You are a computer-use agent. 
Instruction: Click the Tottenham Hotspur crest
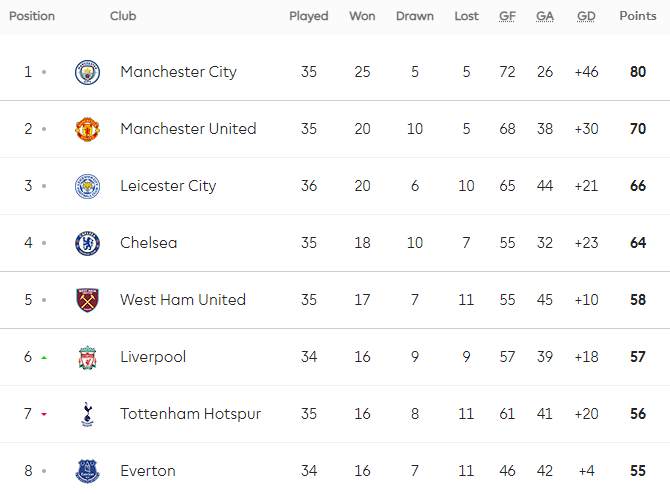[x=88, y=414]
